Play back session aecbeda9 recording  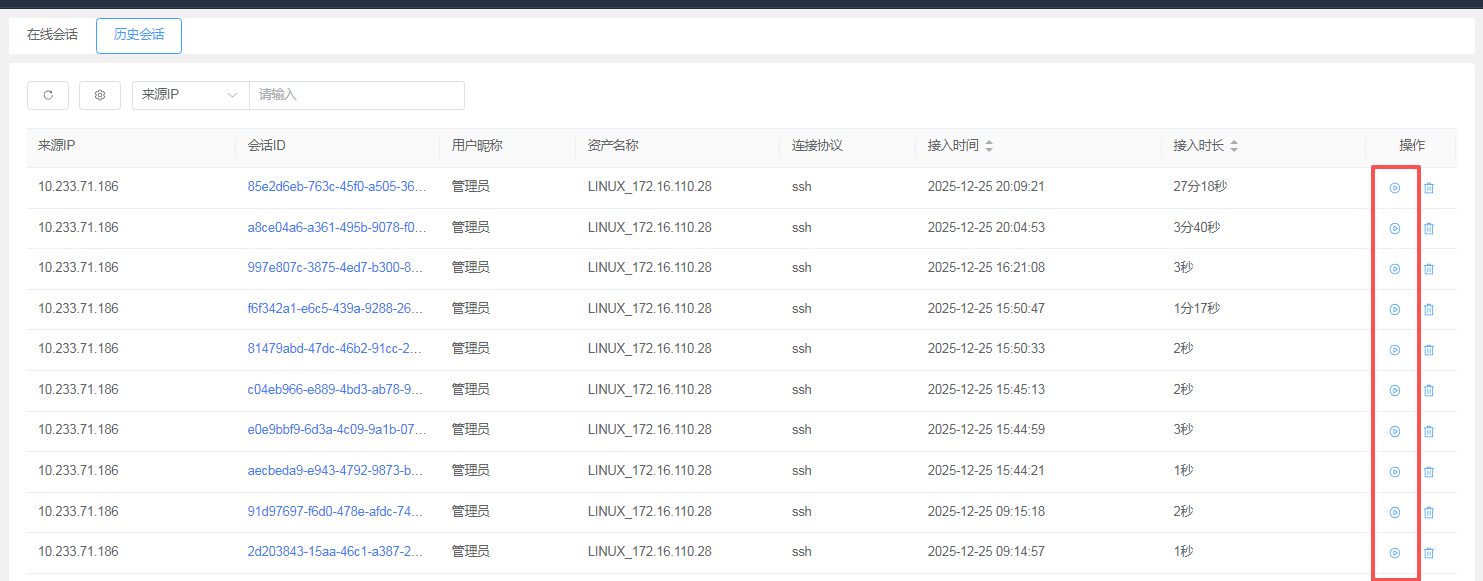coord(1395,472)
